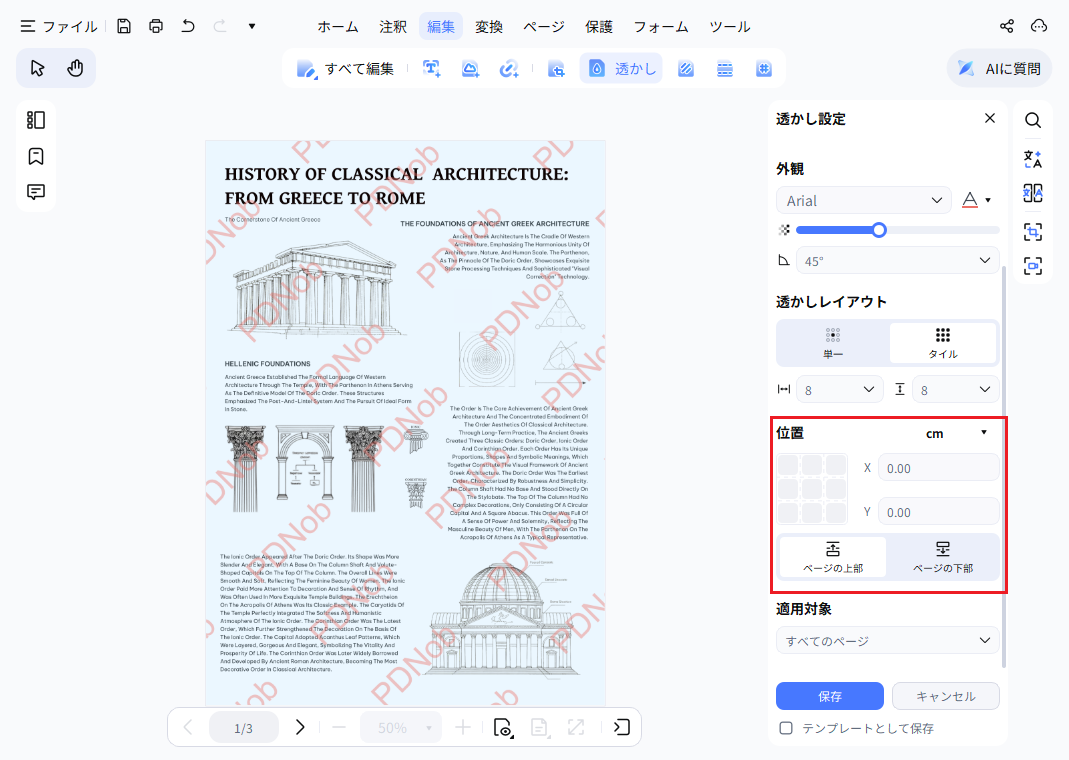Screen dimensions: 1069x760
Task: Click the translate icon in right sidebar
Action: 1033,159
